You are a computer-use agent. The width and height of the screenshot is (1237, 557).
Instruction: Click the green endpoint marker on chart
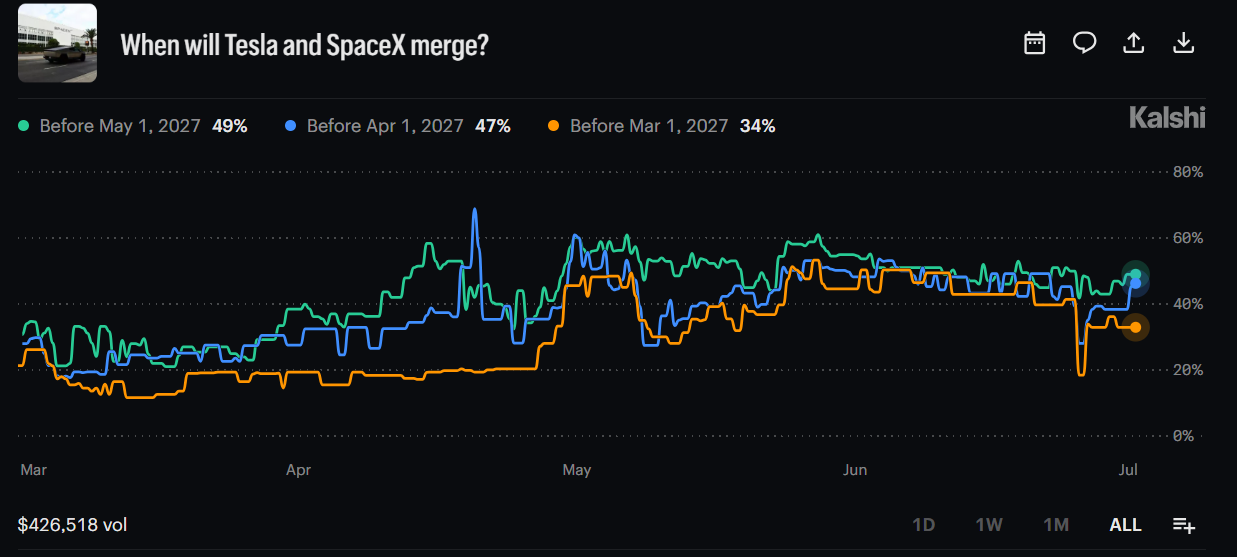click(1135, 274)
